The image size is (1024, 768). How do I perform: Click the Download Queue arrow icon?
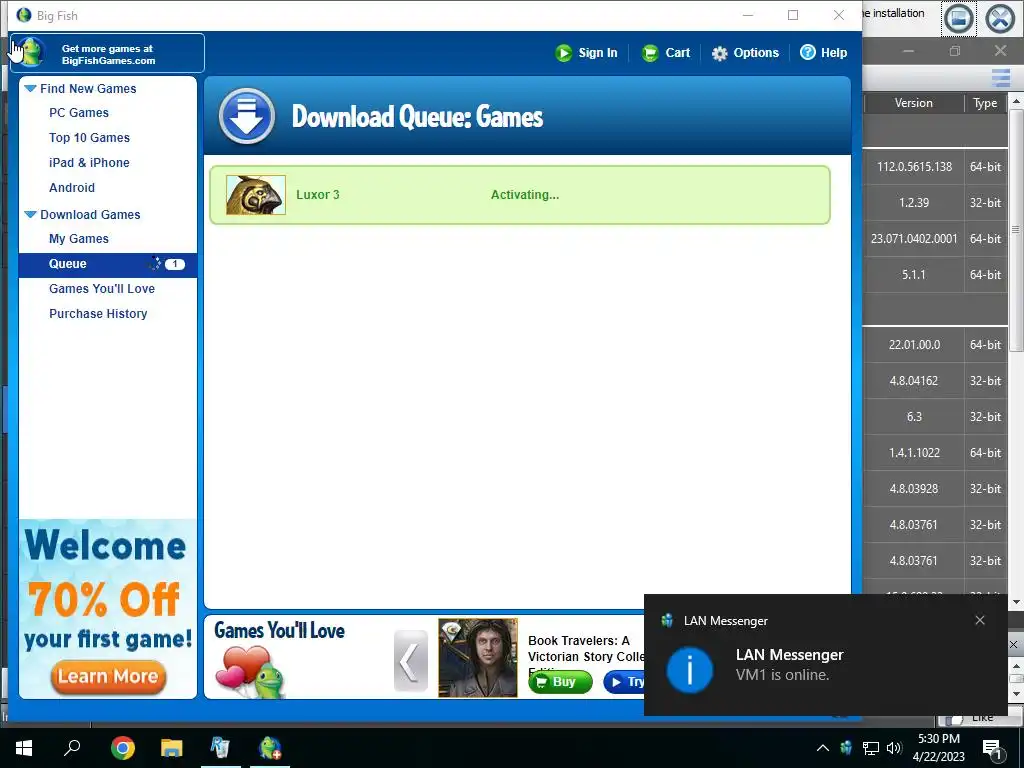point(246,116)
